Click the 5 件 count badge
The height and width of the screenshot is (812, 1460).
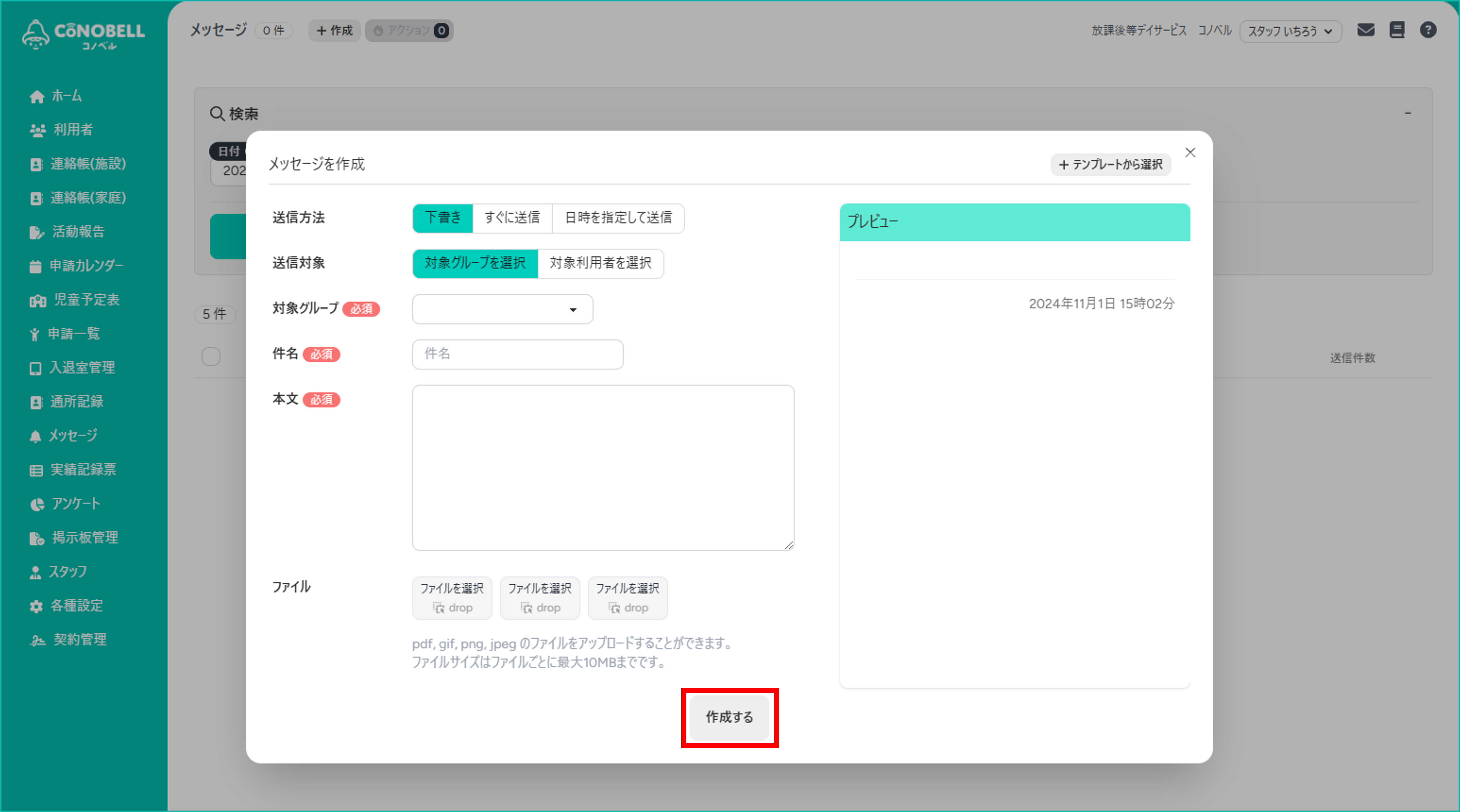point(215,314)
